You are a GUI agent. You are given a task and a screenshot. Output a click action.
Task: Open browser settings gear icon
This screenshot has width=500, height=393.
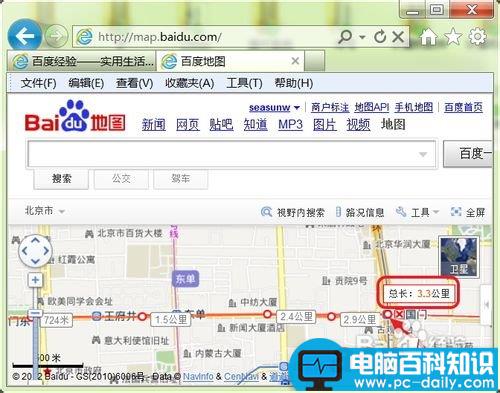click(x=477, y=36)
